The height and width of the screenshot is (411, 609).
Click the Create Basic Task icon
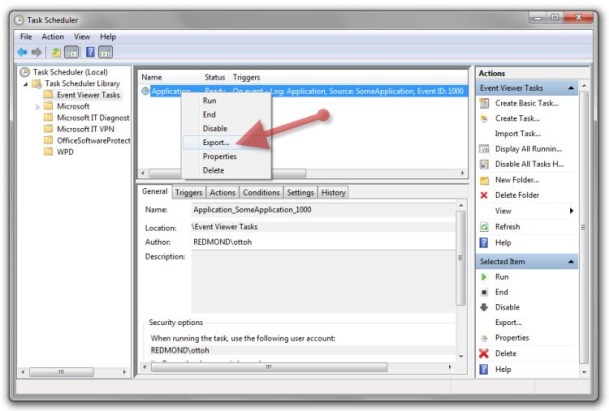(x=484, y=103)
